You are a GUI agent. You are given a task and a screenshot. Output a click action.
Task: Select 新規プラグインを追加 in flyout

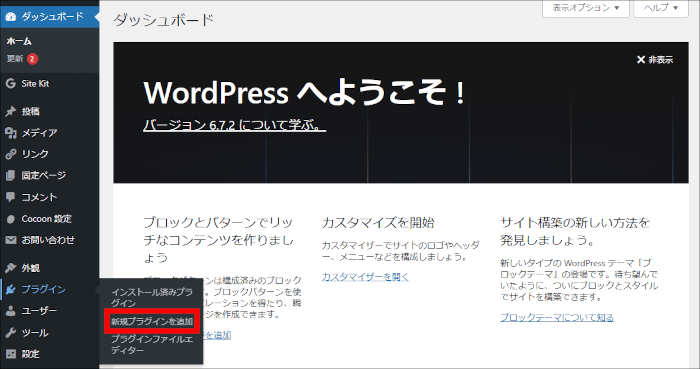(x=152, y=321)
